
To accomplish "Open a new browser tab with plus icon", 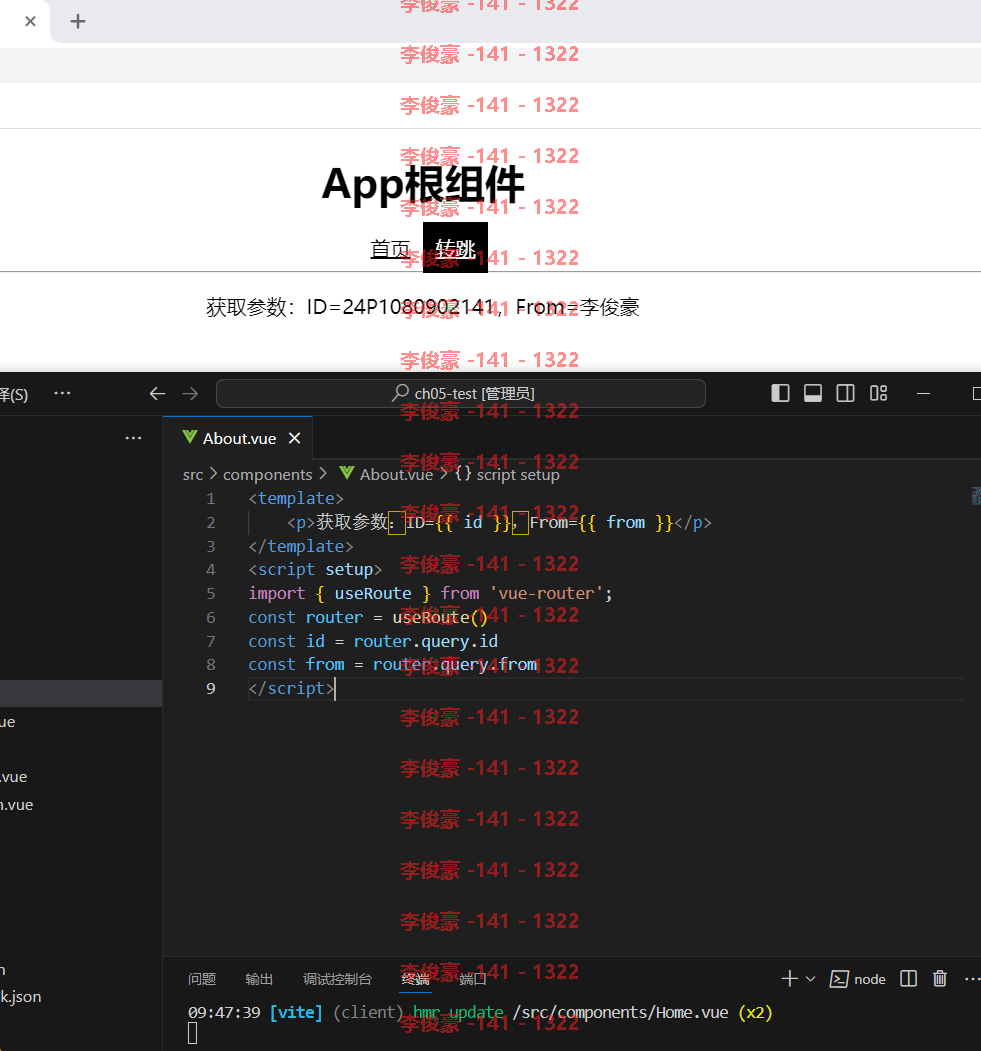I will [78, 21].
